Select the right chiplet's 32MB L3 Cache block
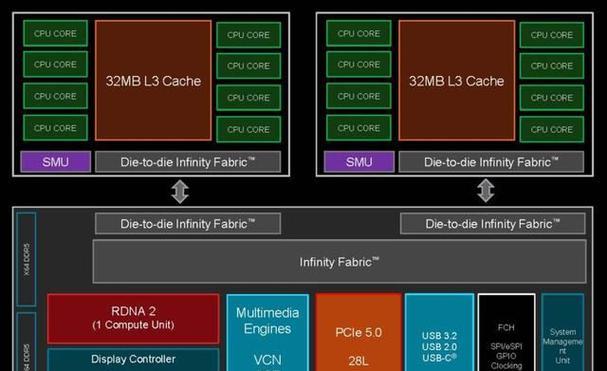 [x=457, y=81]
